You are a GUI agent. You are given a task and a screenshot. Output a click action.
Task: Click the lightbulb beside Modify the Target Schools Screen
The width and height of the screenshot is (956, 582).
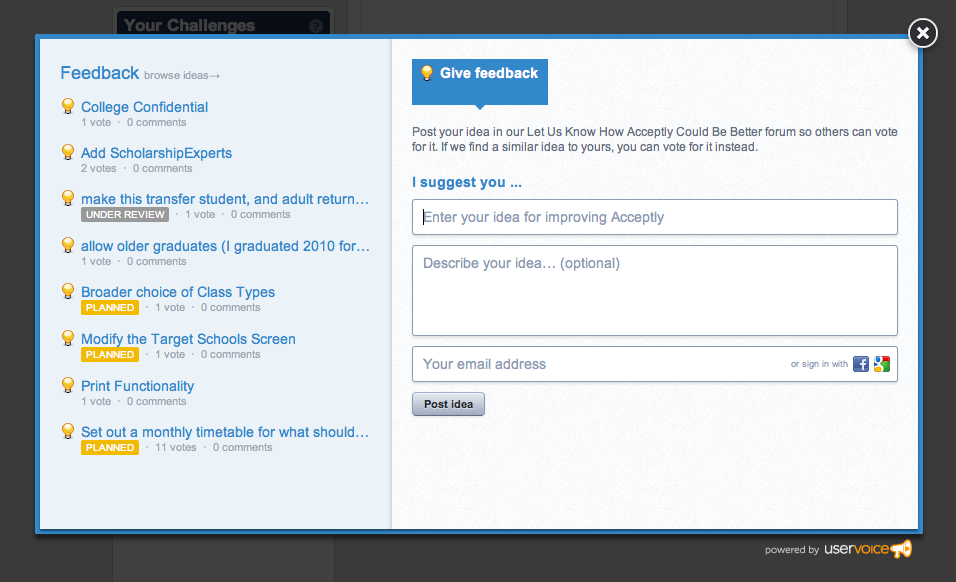click(x=68, y=338)
